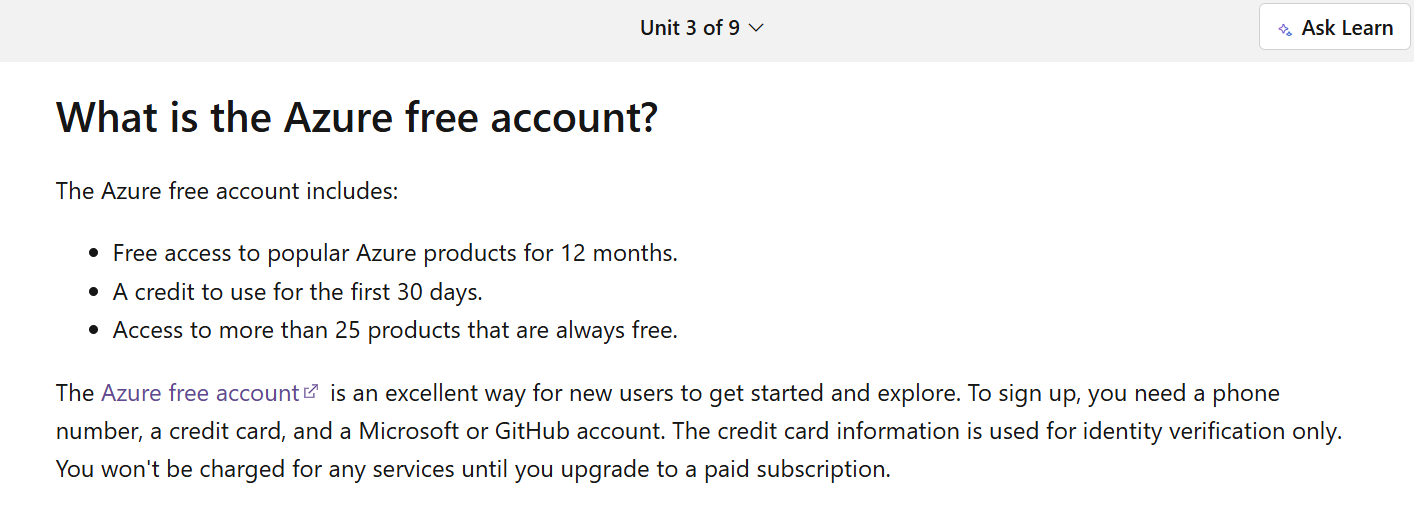Expand the chevron beside Unit 3 of 9
This screenshot has height=517, width=1414.
click(756, 28)
